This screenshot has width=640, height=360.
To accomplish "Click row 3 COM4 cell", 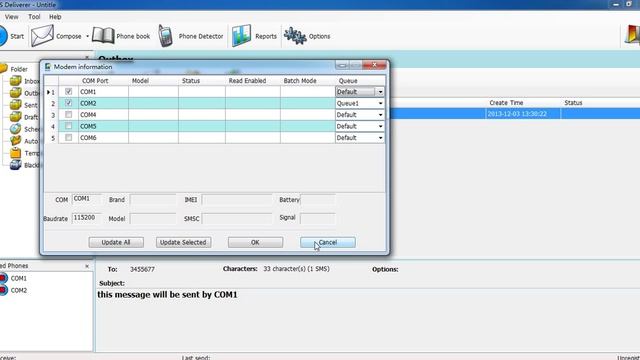I will [104, 115].
